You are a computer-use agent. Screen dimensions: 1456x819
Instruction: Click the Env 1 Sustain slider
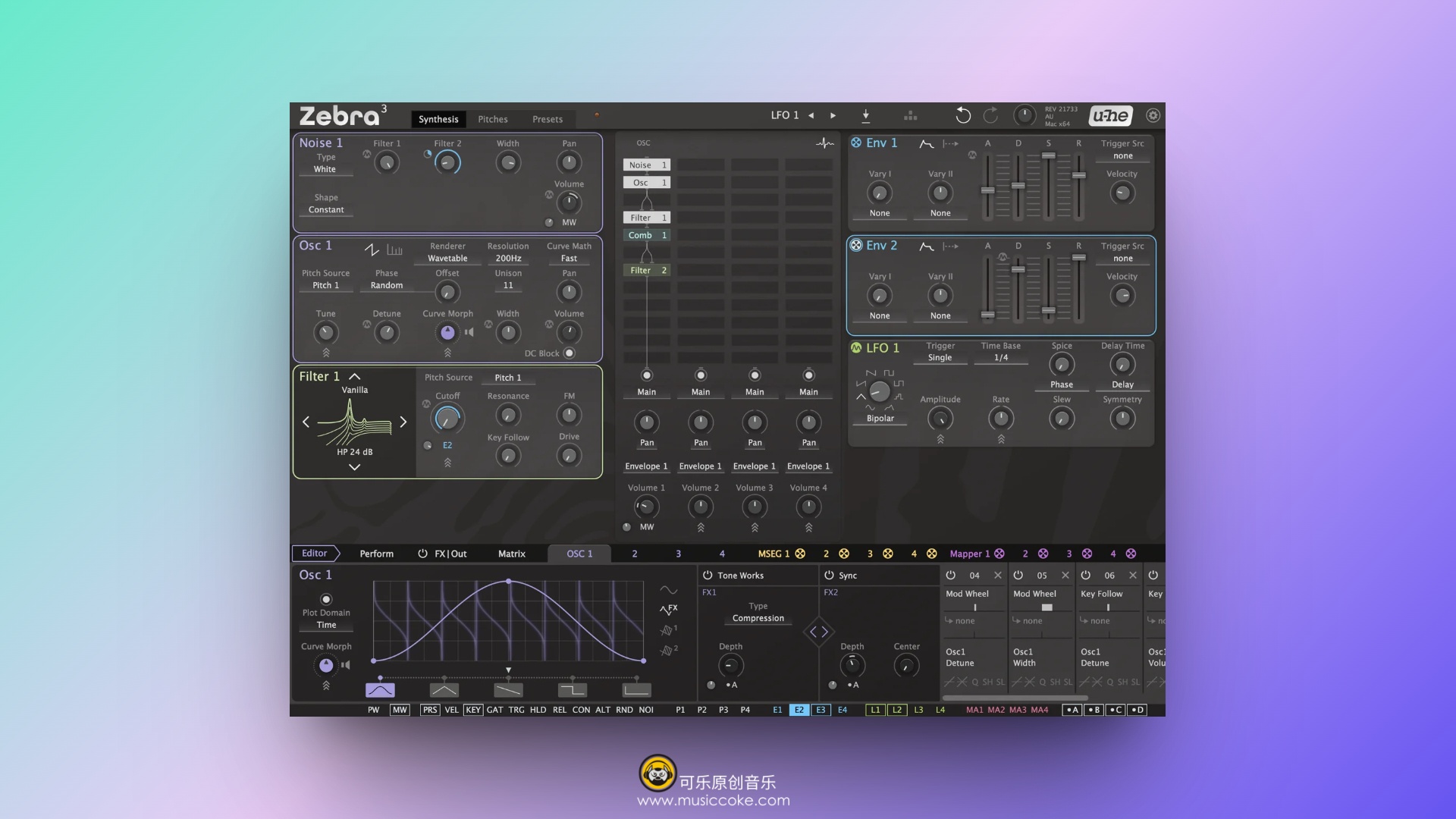pyautogui.click(x=1048, y=156)
